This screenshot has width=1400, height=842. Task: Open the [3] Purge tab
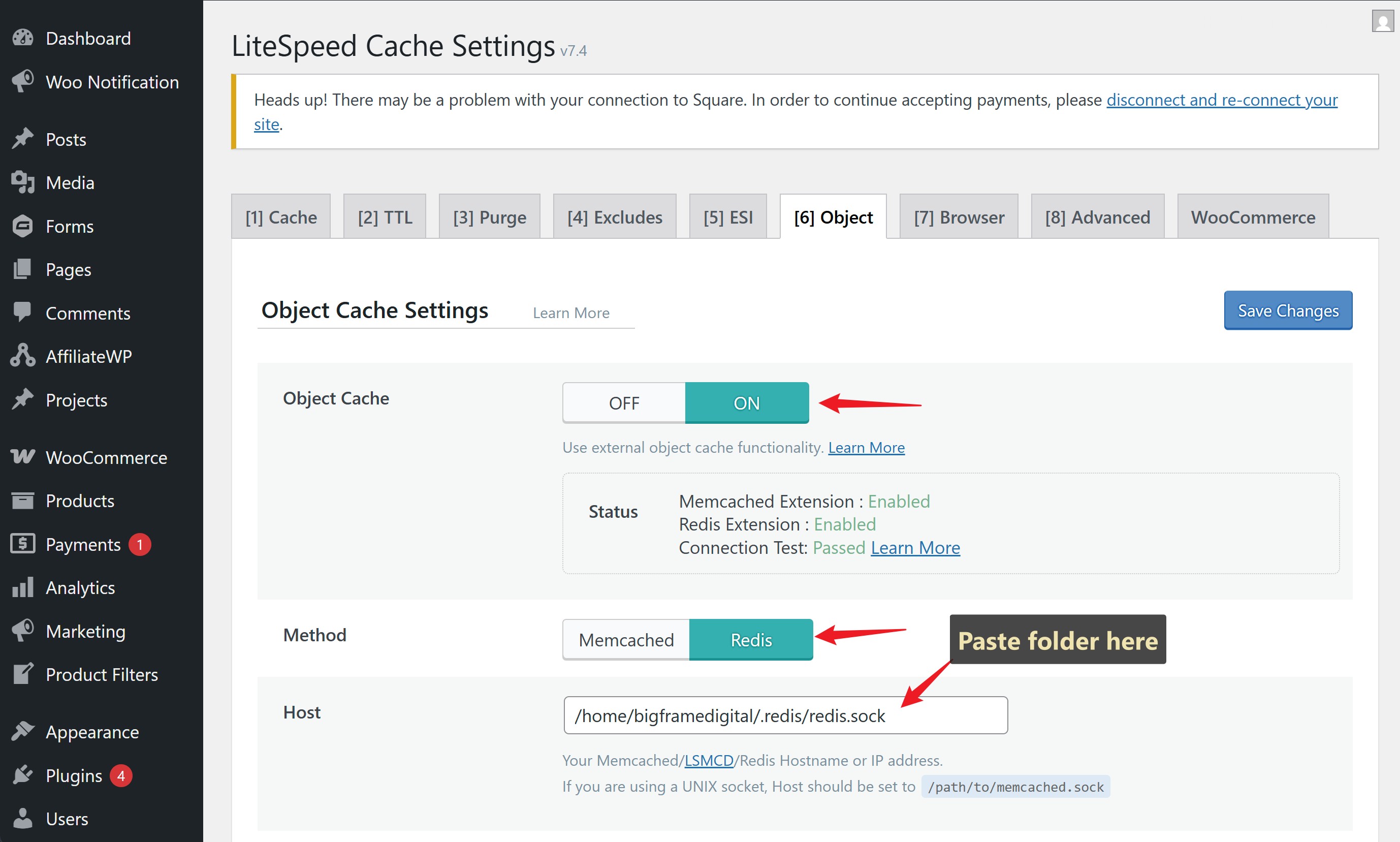point(489,217)
